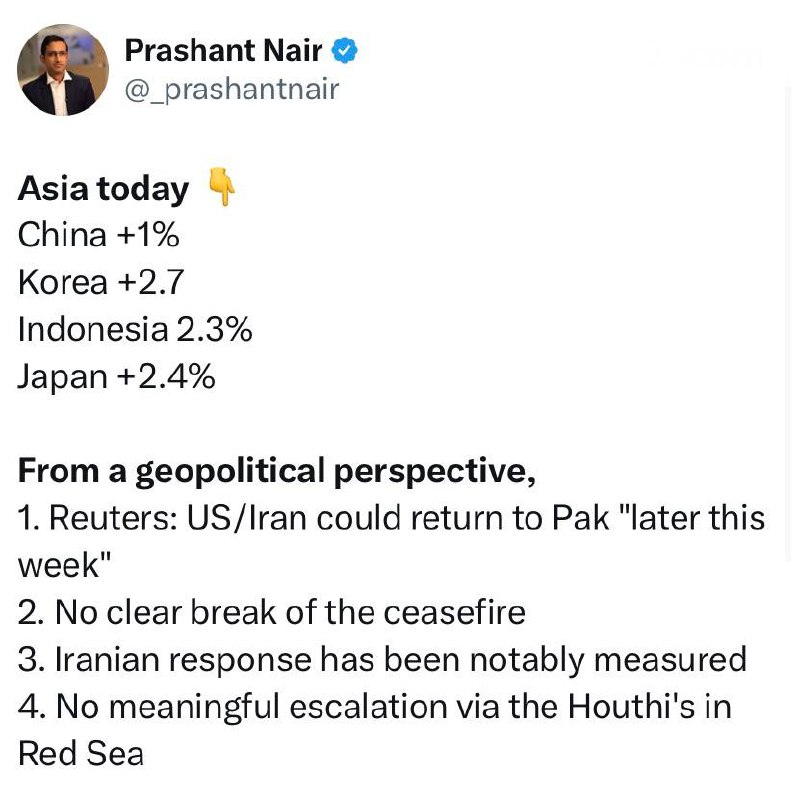Click the 'Red Sea' text
797x800 pixels.
pyautogui.click(x=81, y=753)
